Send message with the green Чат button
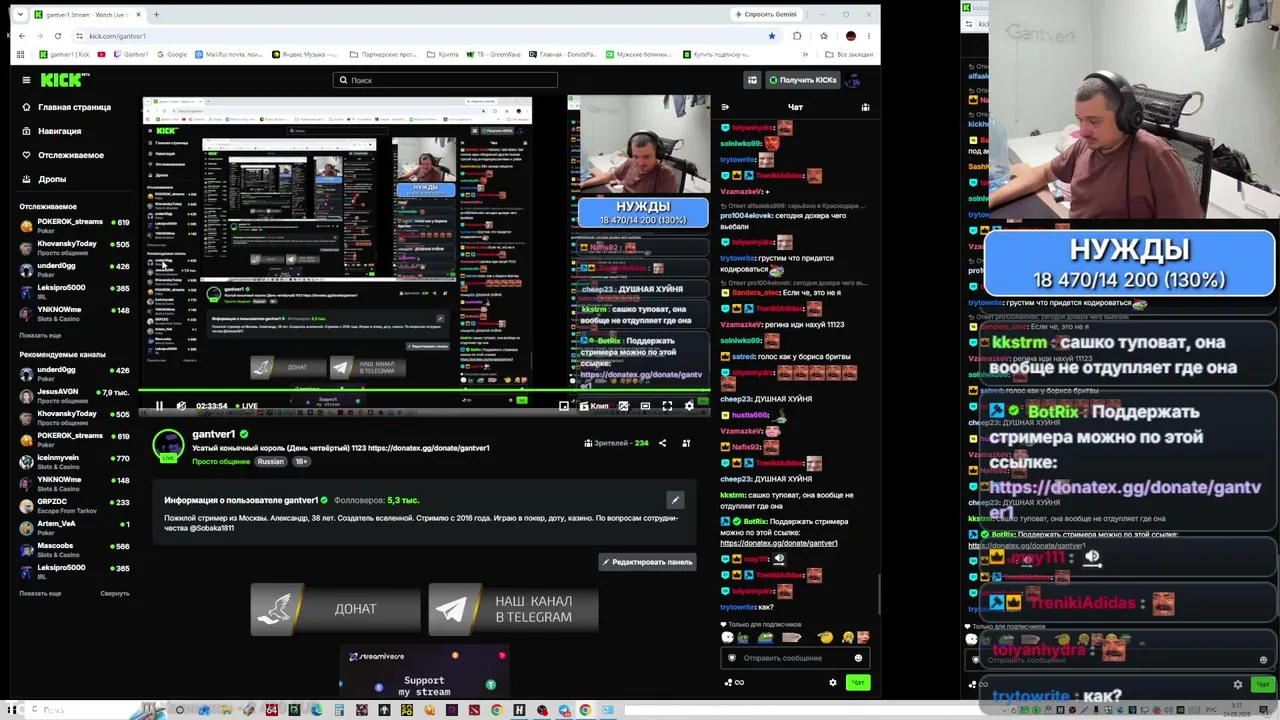 tap(857, 682)
